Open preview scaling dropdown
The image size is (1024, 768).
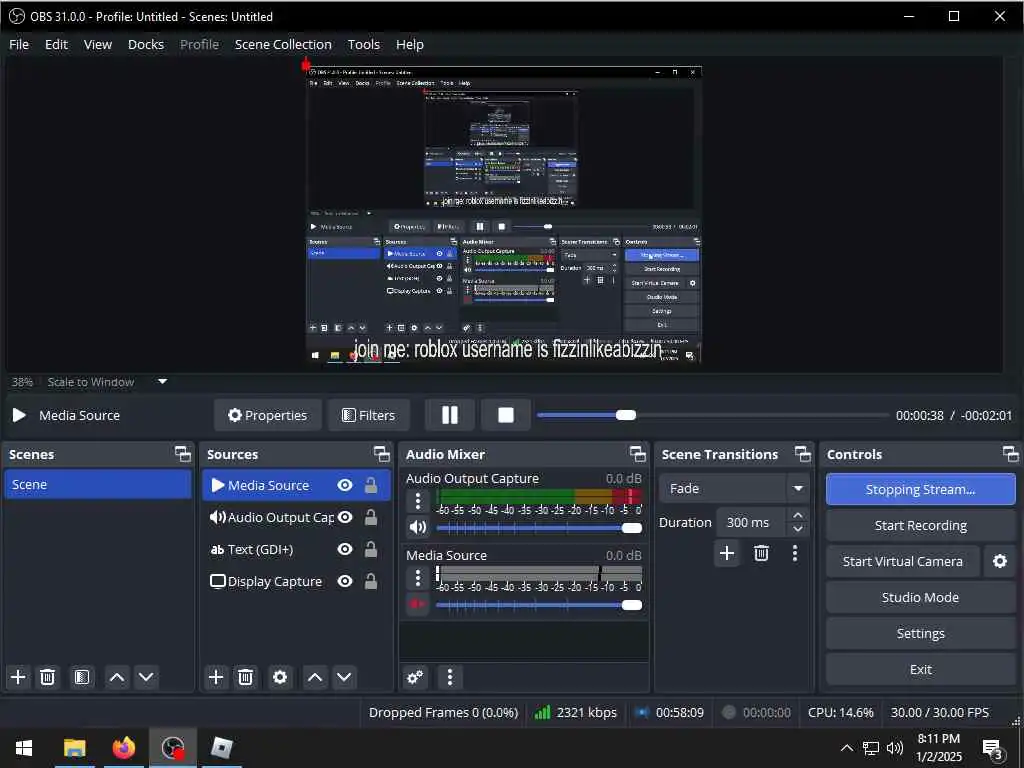pos(163,382)
